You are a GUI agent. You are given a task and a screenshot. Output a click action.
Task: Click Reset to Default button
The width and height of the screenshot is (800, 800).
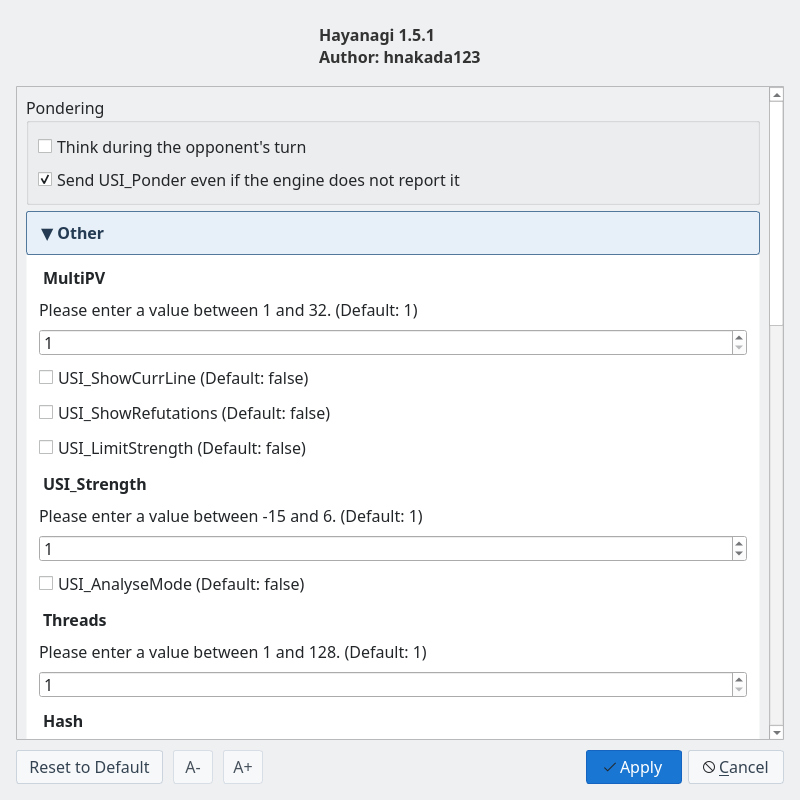click(89, 767)
